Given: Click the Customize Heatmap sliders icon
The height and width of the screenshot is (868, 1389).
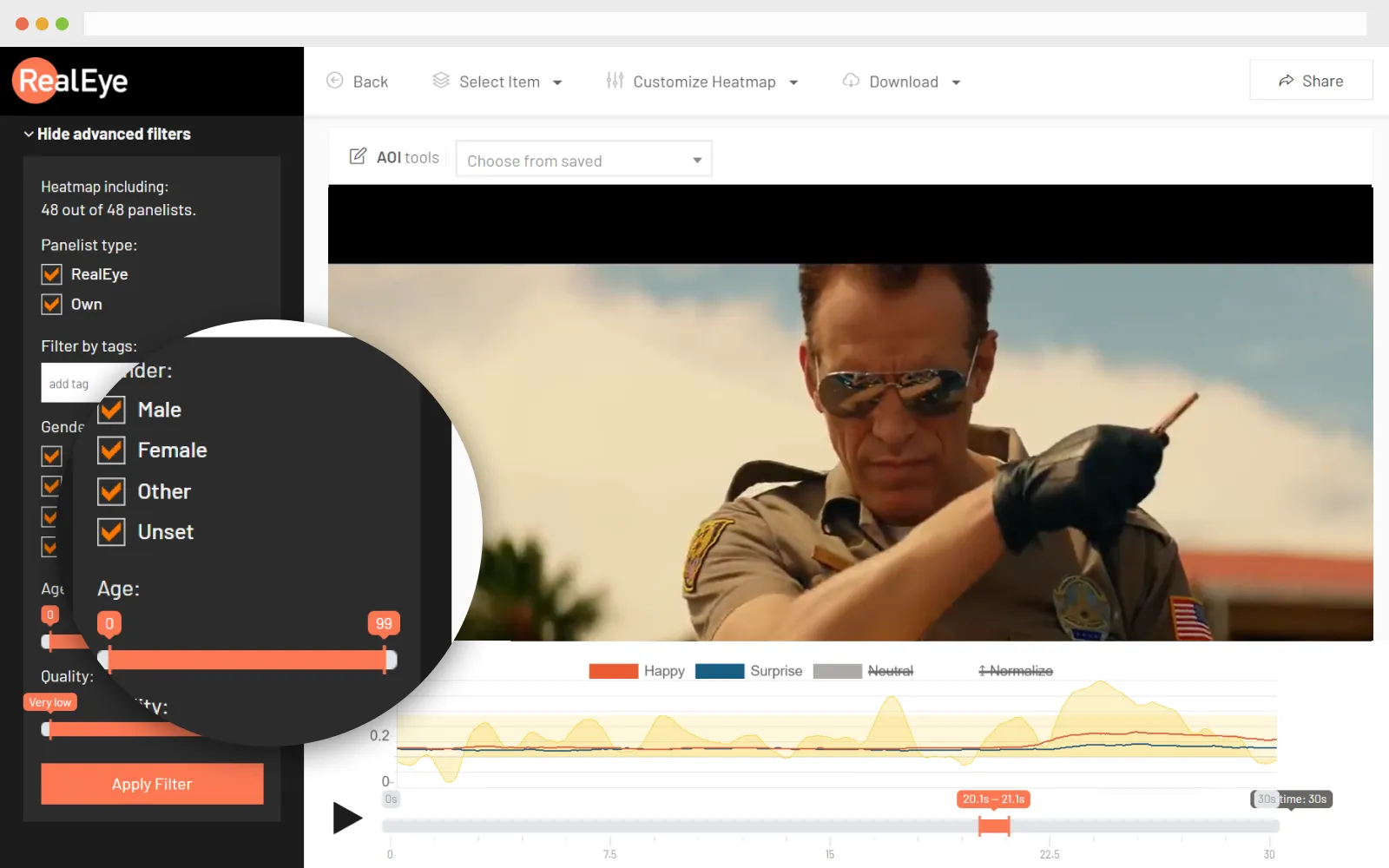Looking at the screenshot, I should (615, 81).
